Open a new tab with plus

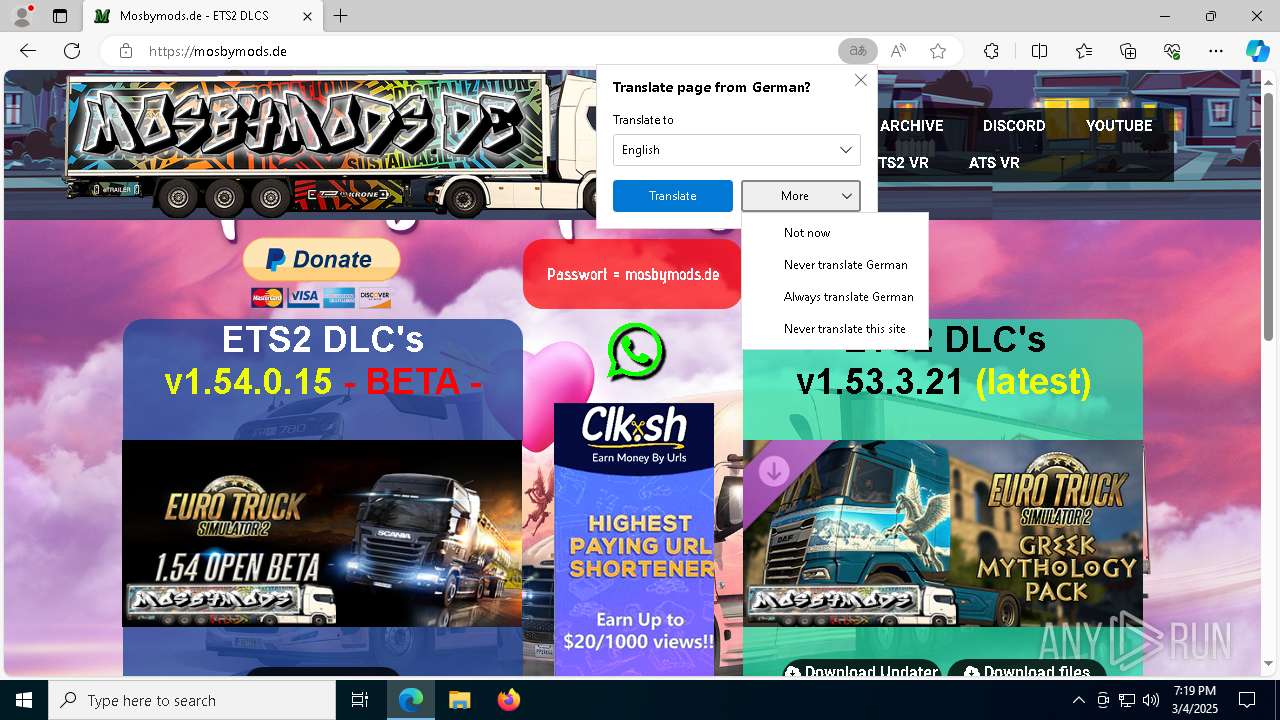[x=341, y=16]
